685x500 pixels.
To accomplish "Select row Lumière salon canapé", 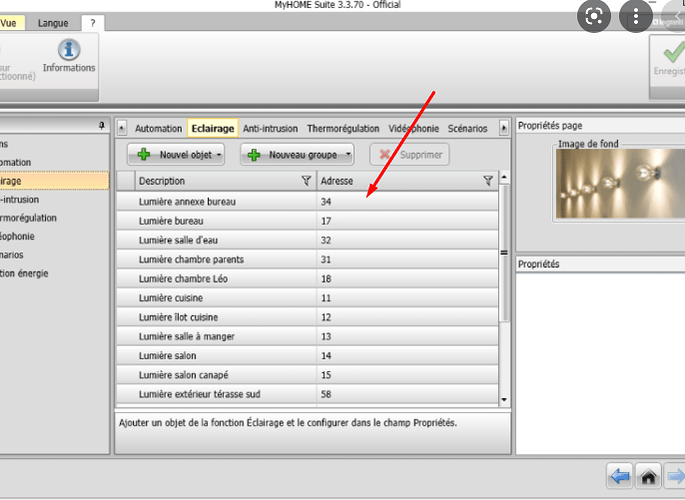I will (x=307, y=374).
